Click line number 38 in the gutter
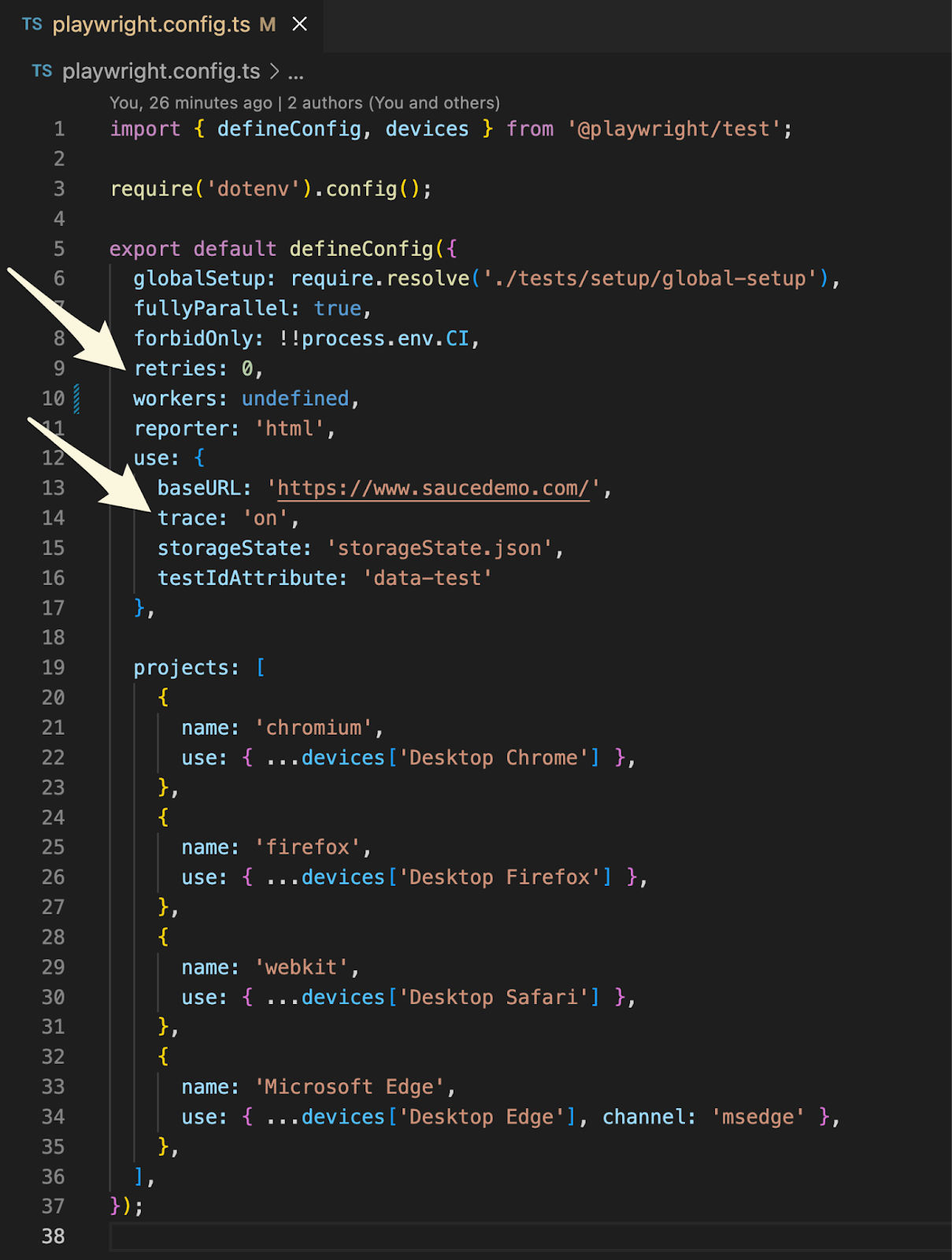This screenshot has width=952, height=1260. click(x=53, y=1236)
